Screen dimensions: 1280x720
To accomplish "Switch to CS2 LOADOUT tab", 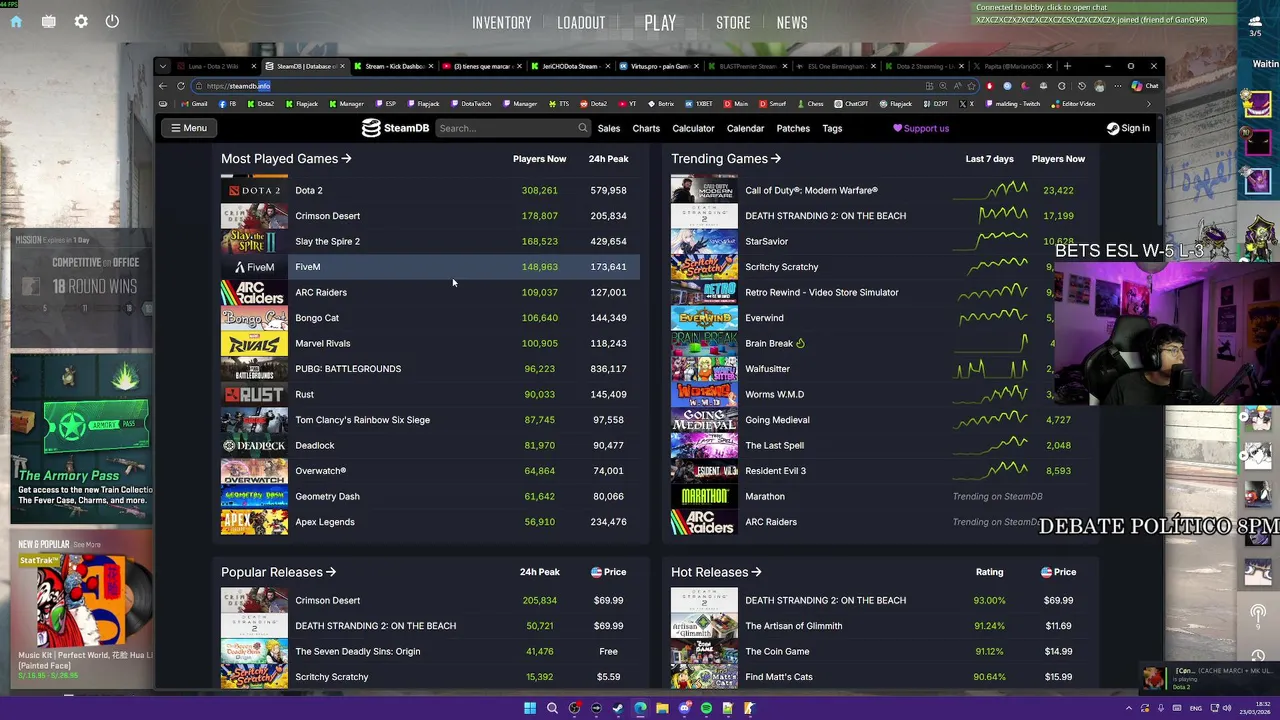I will 581,22.
